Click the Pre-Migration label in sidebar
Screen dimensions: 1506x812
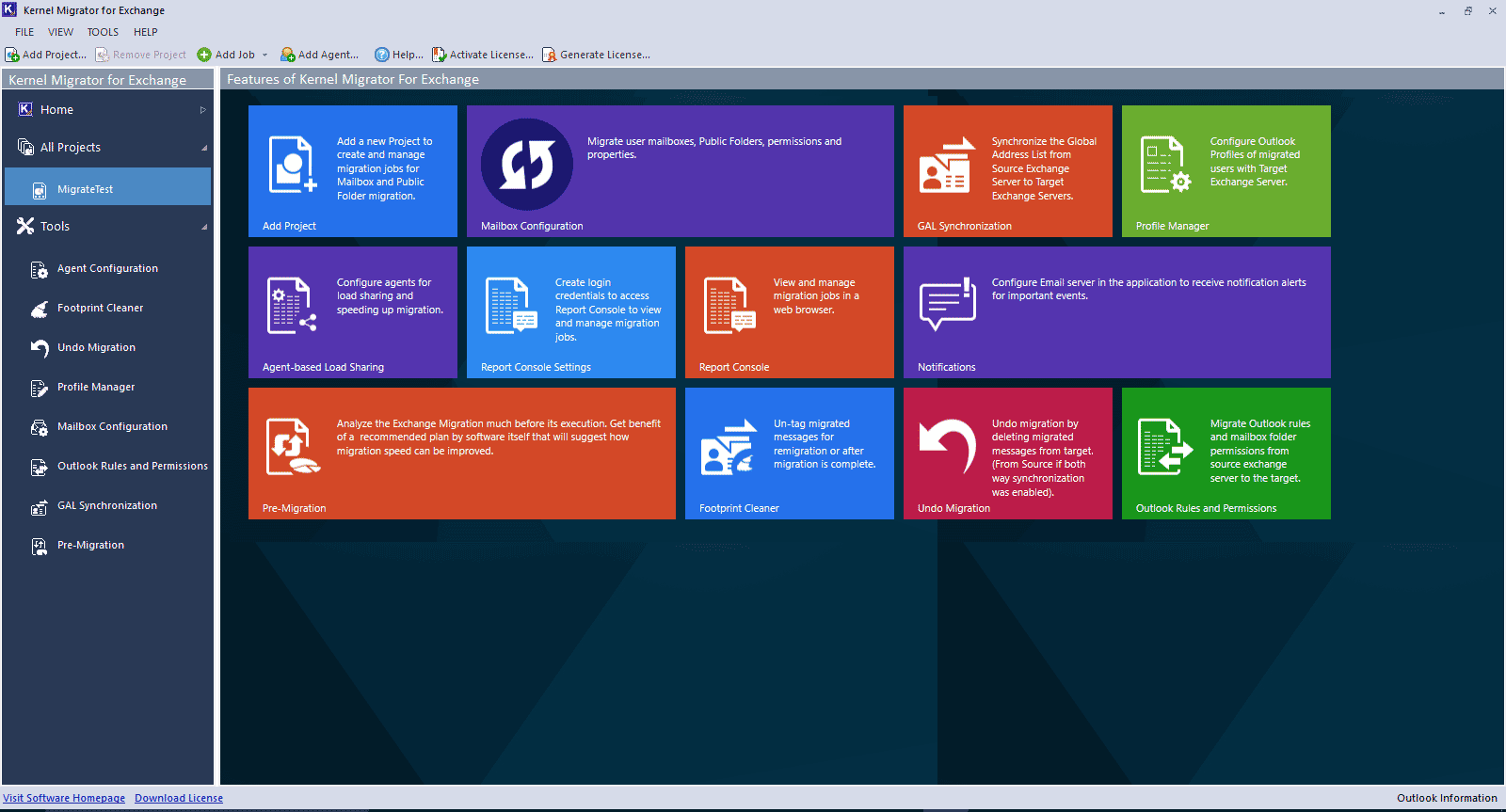click(90, 545)
